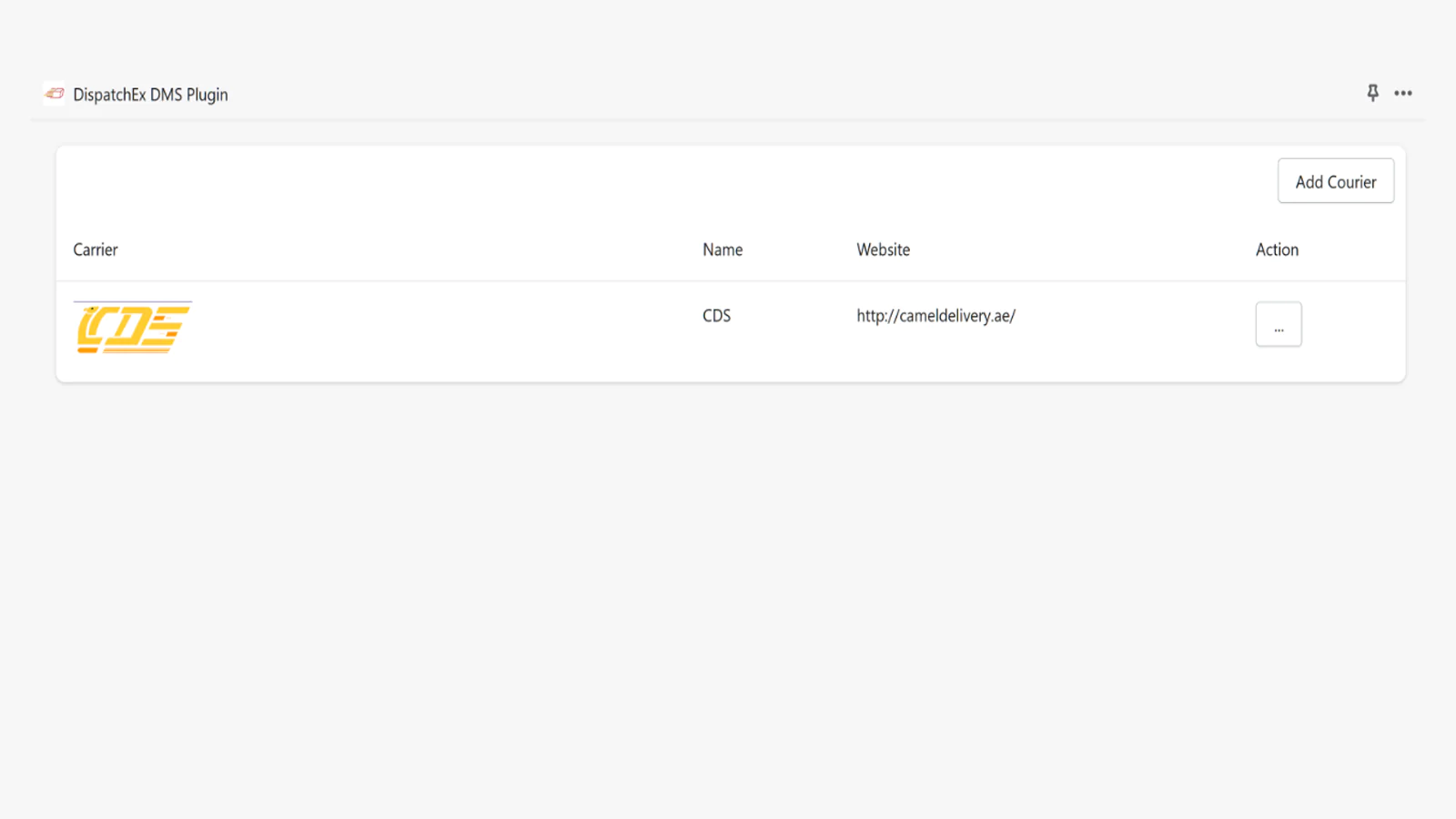Click the pushpin icon in the header
This screenshot has height=819, width=1456.
click(1372, 93)
